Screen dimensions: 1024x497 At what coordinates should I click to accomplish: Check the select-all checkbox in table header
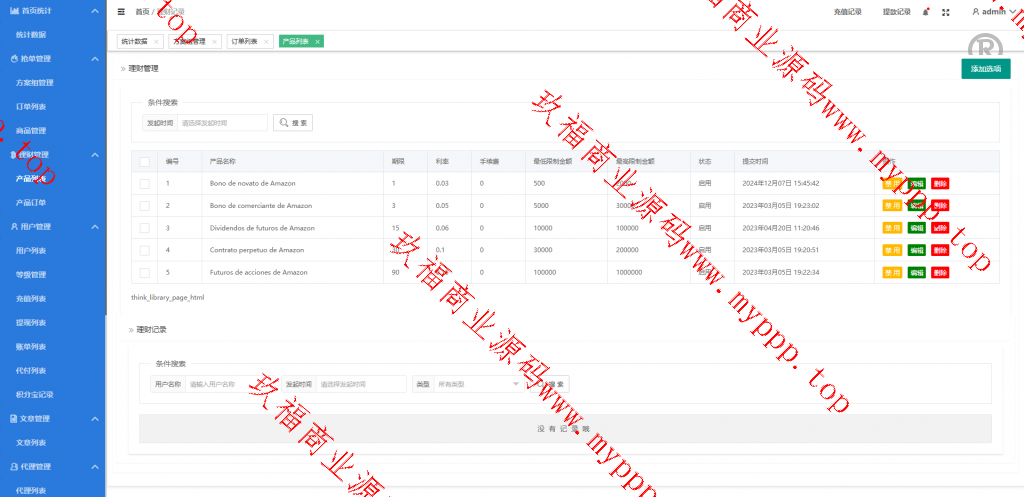point(144,161)
